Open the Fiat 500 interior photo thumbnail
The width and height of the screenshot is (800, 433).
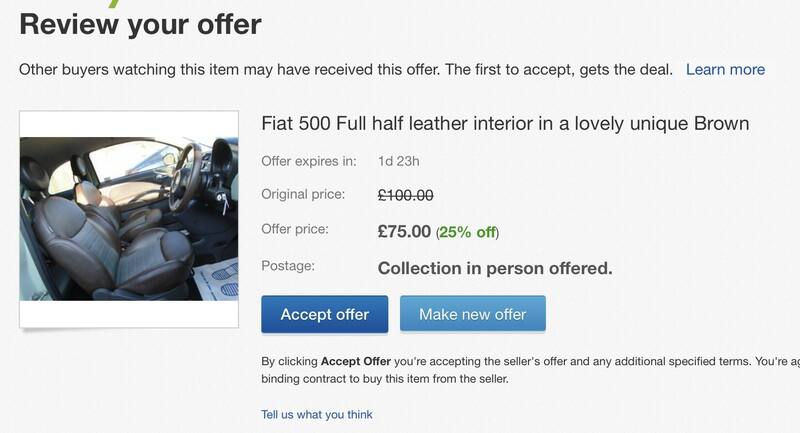point(129,219)
